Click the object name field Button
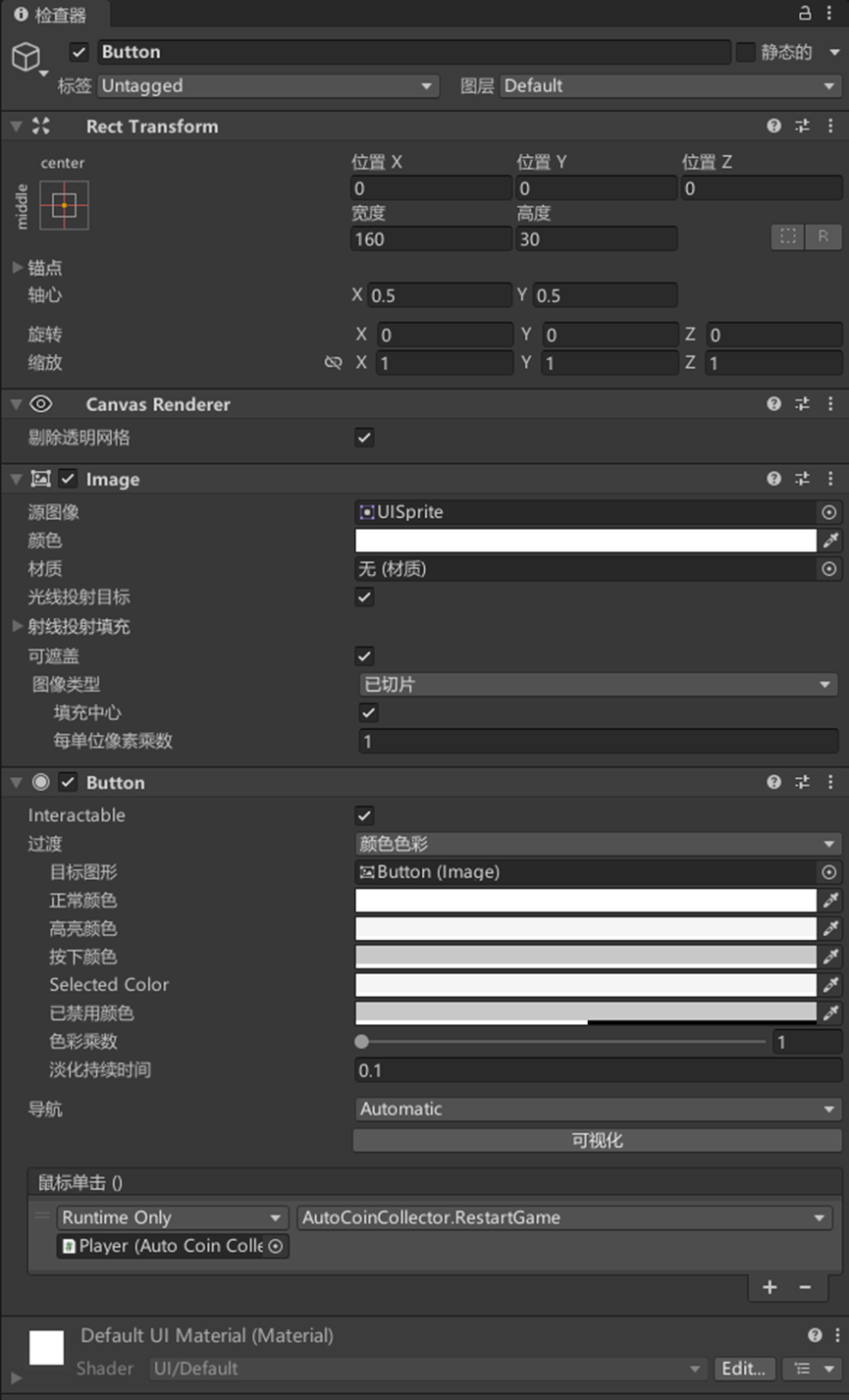Image resolution: width=849 pixels, height=1400 pixels. (x=414, y=52)
